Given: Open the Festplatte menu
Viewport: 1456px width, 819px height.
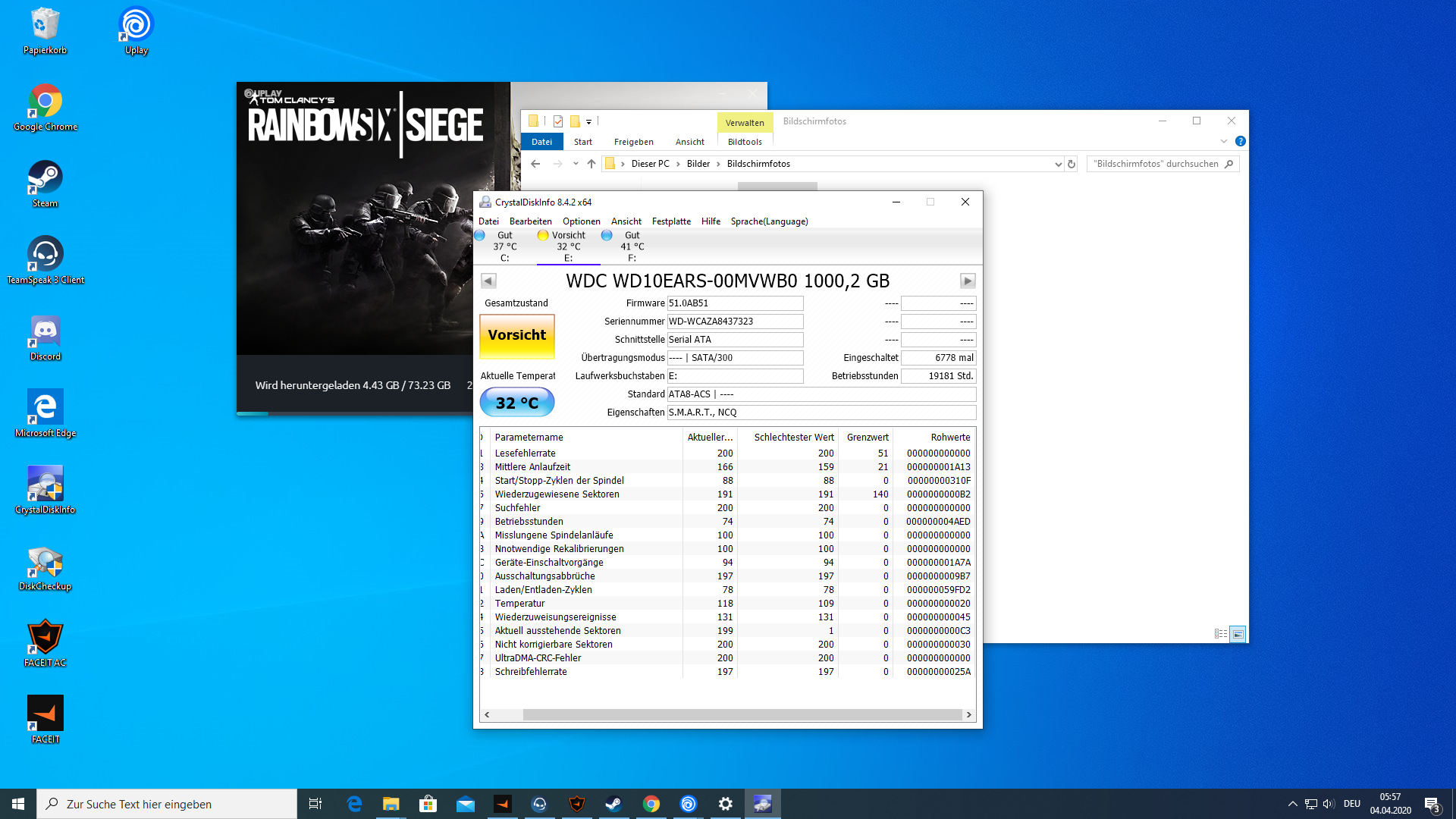Looking at the screenshot, I should point(671,221).
